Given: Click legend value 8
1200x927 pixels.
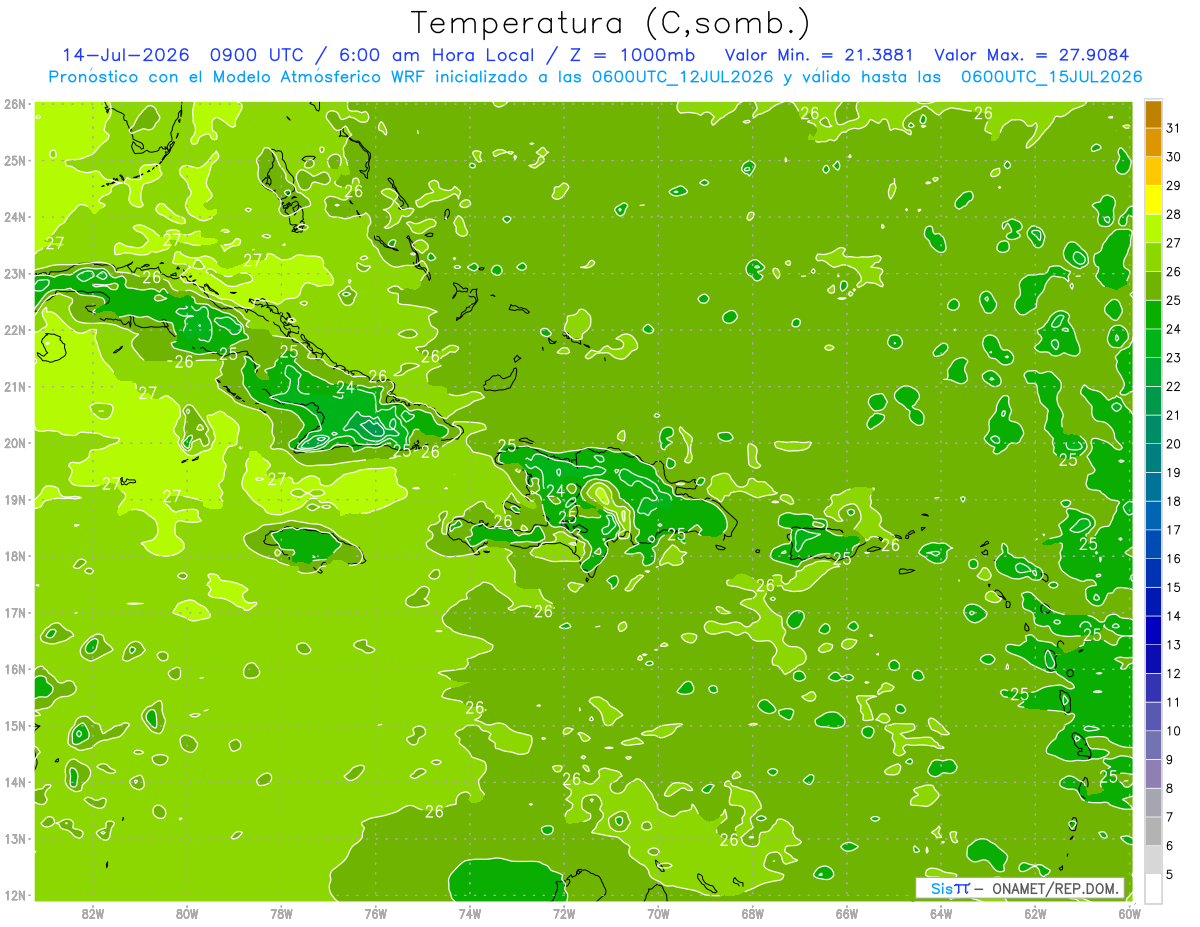Looking at the screenshot, I should [1170, 789].
